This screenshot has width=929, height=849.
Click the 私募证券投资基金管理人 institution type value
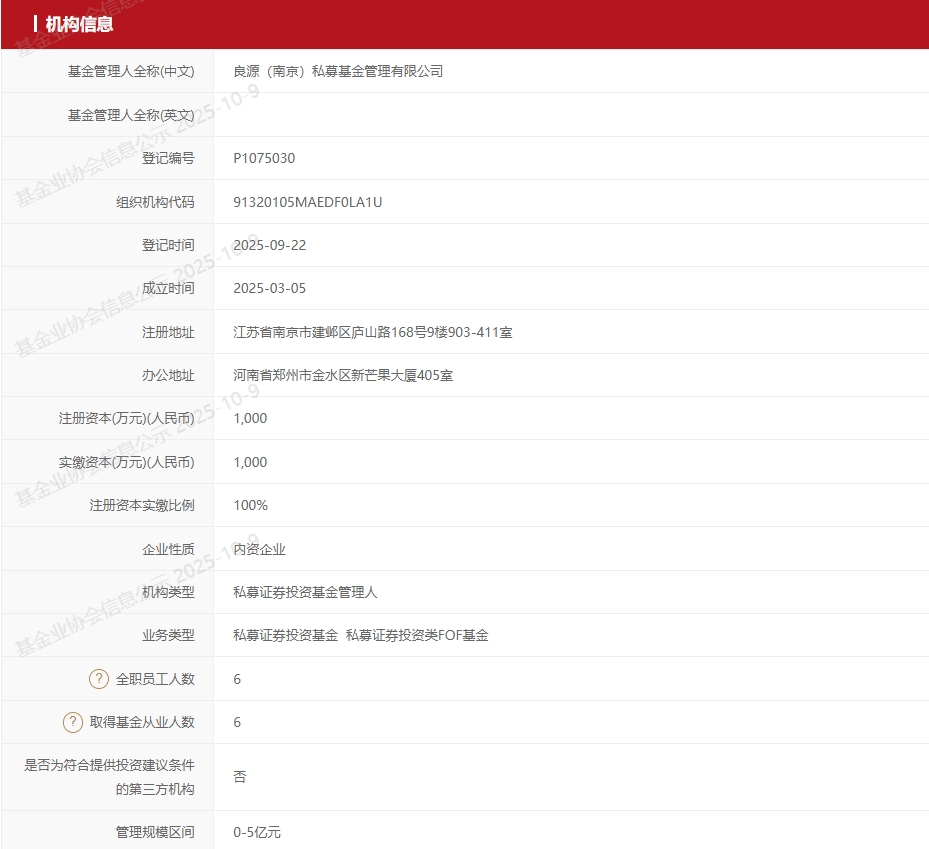[x=305, y=592]
